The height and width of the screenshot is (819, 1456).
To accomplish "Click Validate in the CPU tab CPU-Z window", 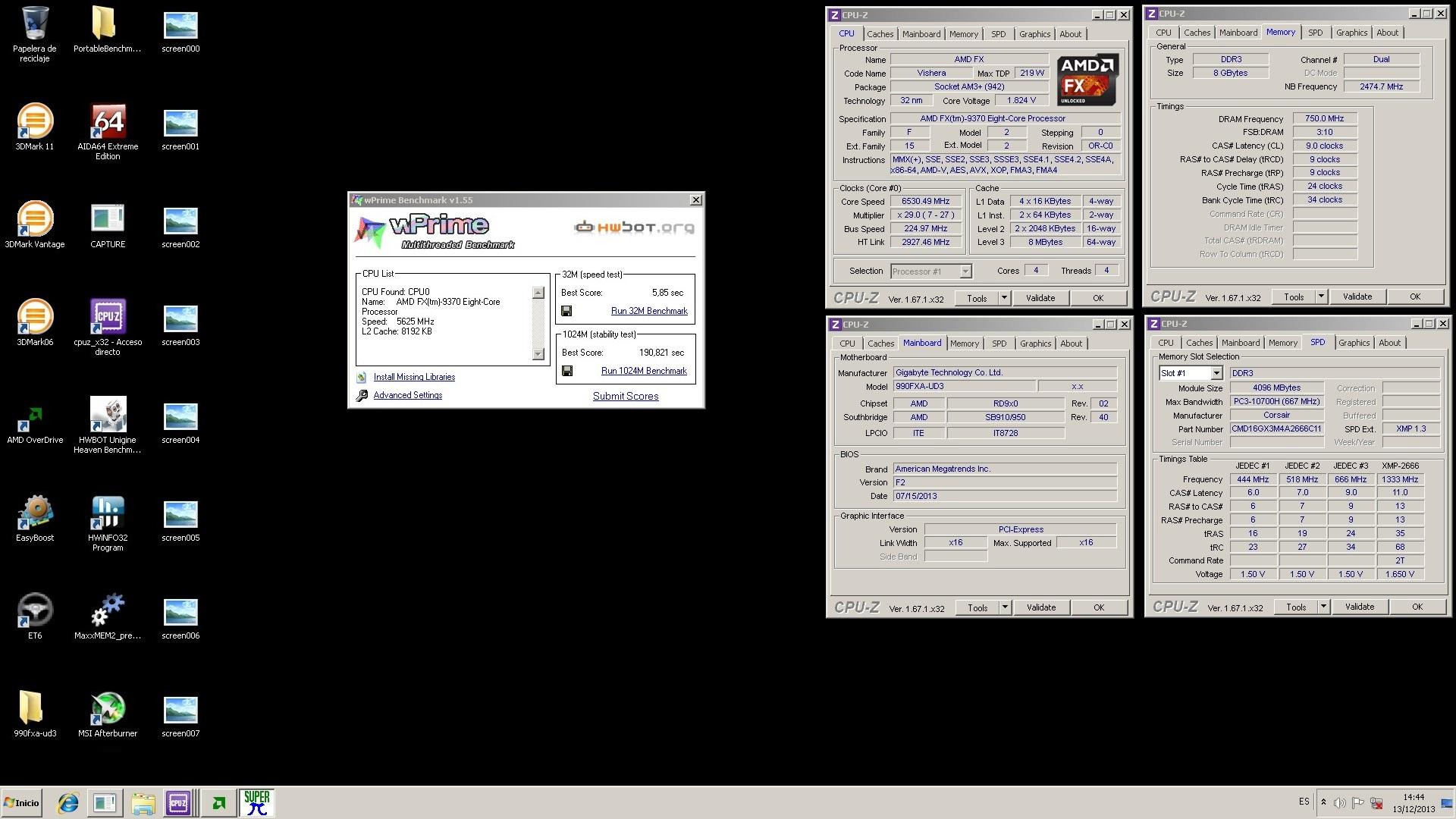I will 1040,298.
